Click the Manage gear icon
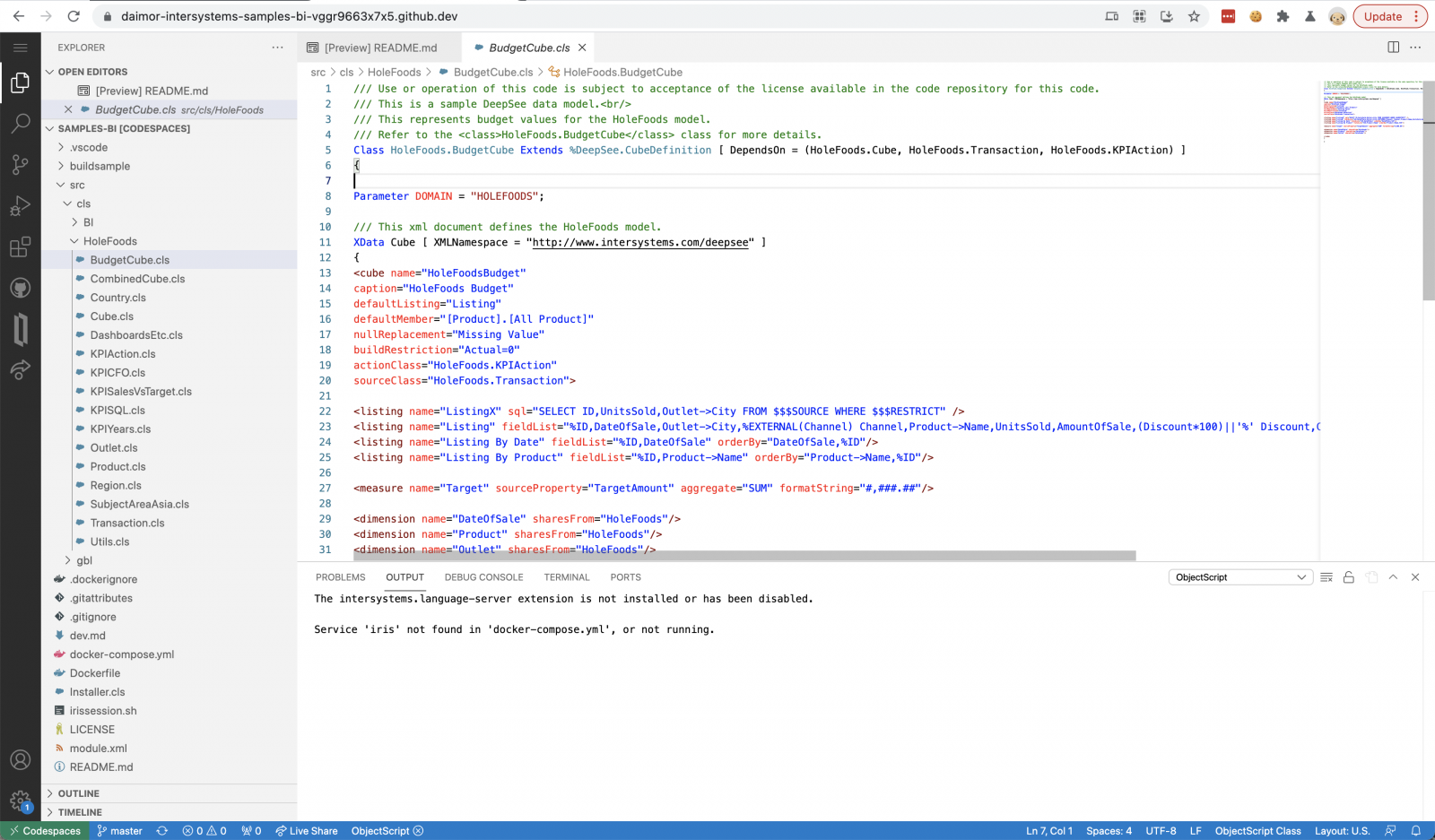1435x840 pixels. point(20,801)
